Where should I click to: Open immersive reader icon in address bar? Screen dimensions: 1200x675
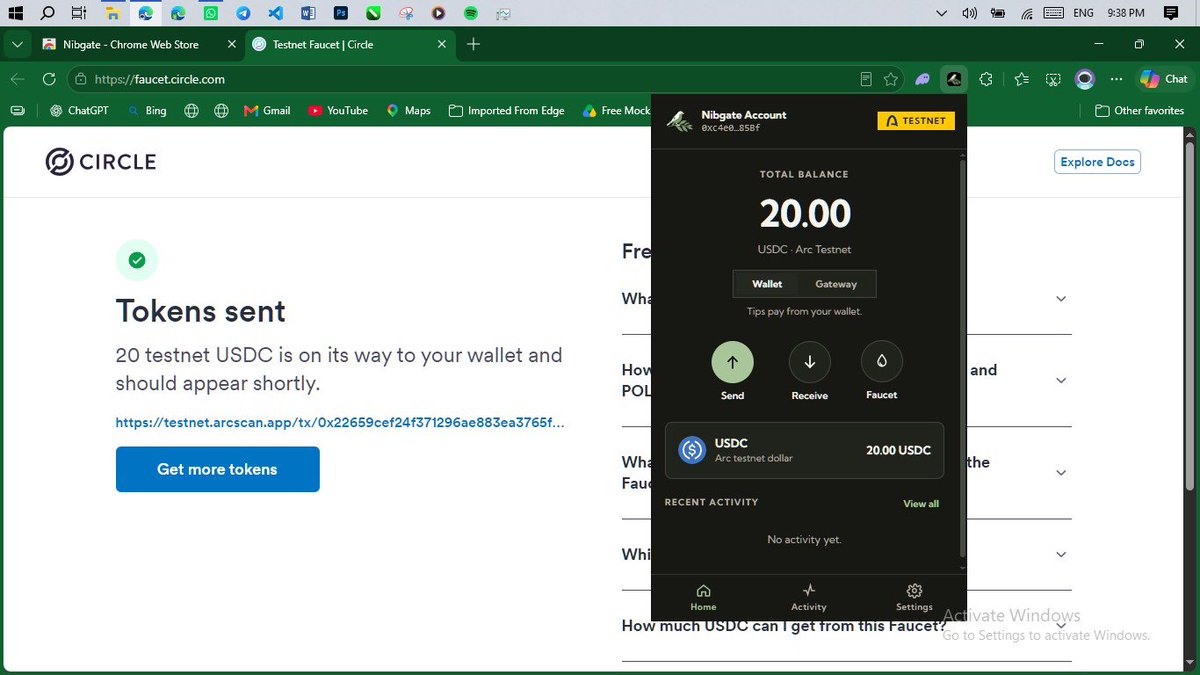click(866, 79)
